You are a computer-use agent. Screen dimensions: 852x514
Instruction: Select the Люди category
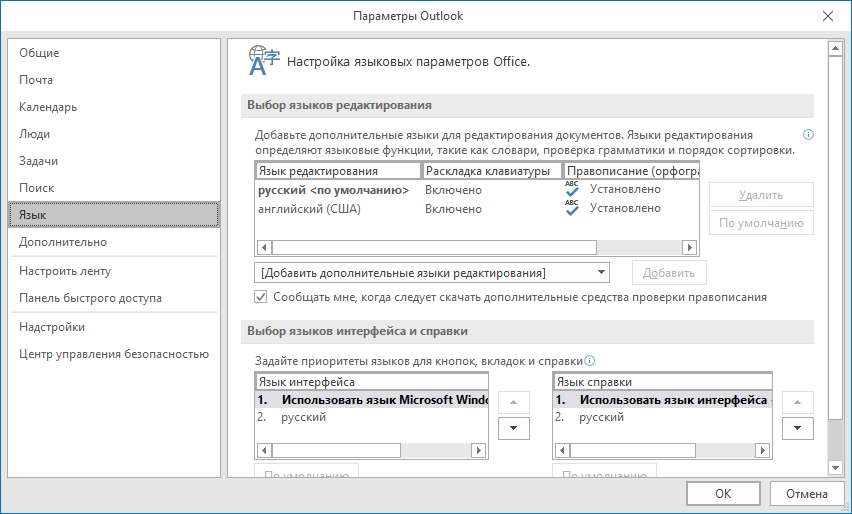114,134
